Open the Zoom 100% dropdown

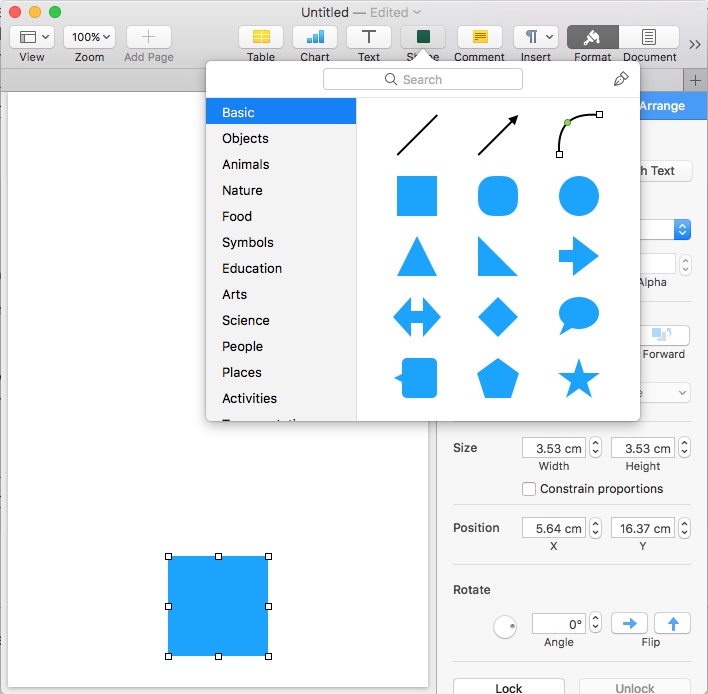[x=89, y=37]
